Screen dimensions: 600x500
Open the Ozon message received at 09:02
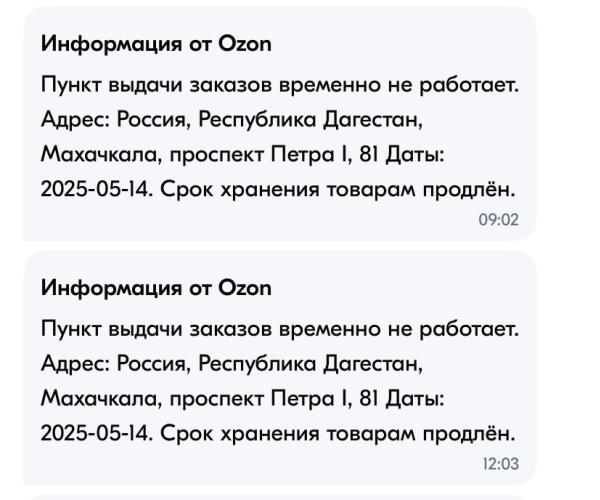coord(280,124)
